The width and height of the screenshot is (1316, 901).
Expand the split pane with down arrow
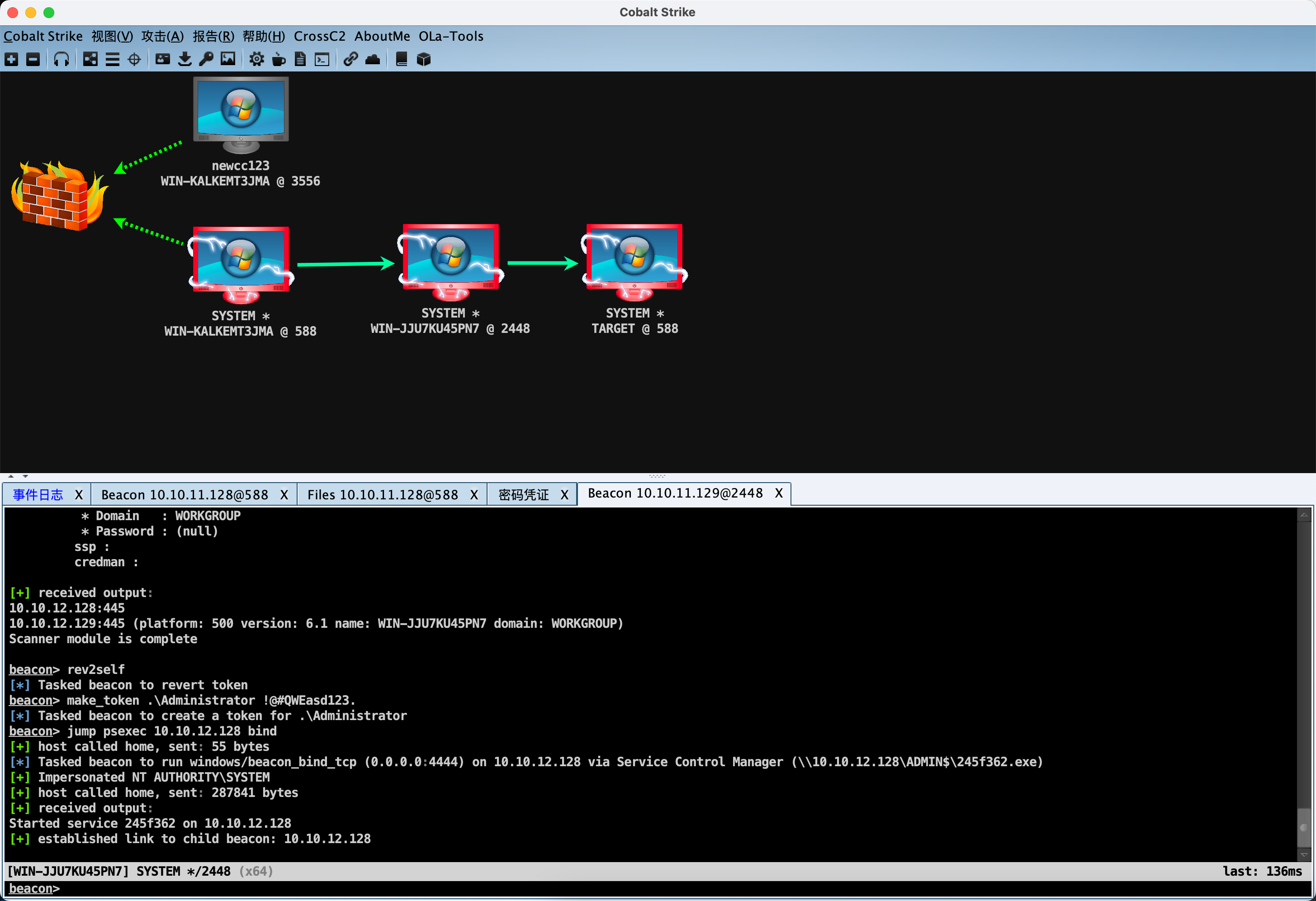coord(25,476)
